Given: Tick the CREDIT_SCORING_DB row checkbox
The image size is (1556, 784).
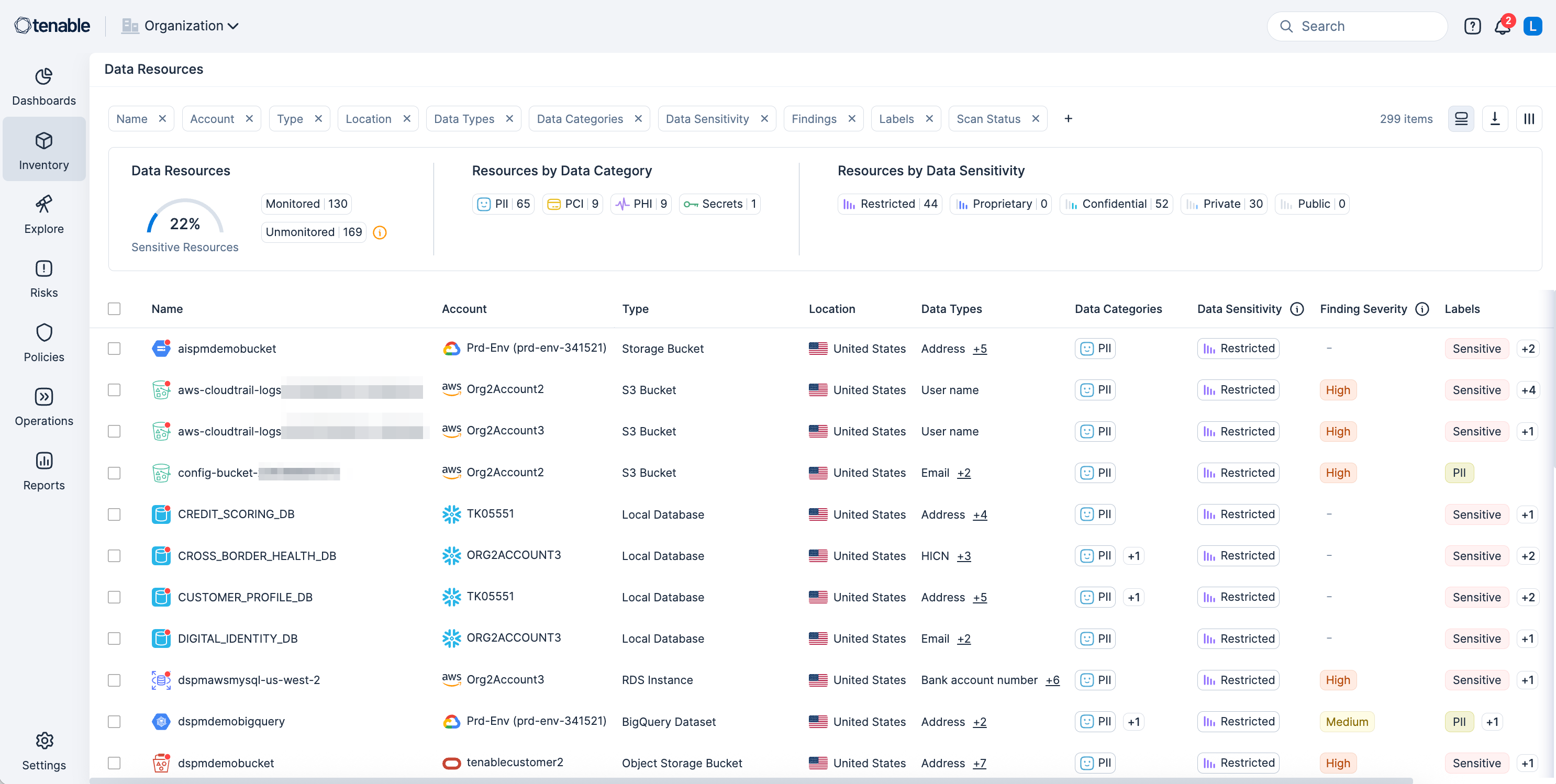Looking at the screenshot, I should tap(114, 514).
